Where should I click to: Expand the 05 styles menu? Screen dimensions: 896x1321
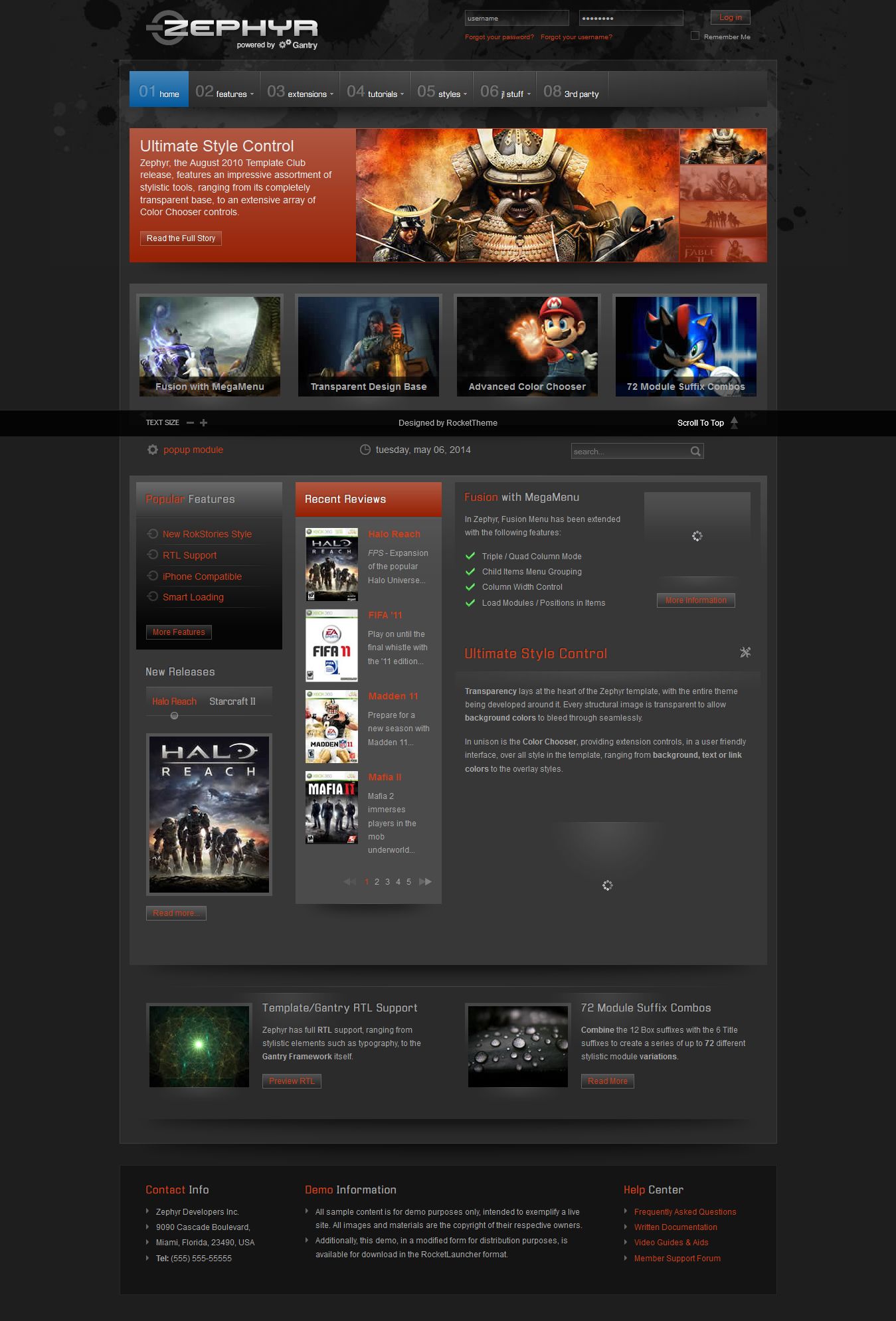tap(442, 90)
